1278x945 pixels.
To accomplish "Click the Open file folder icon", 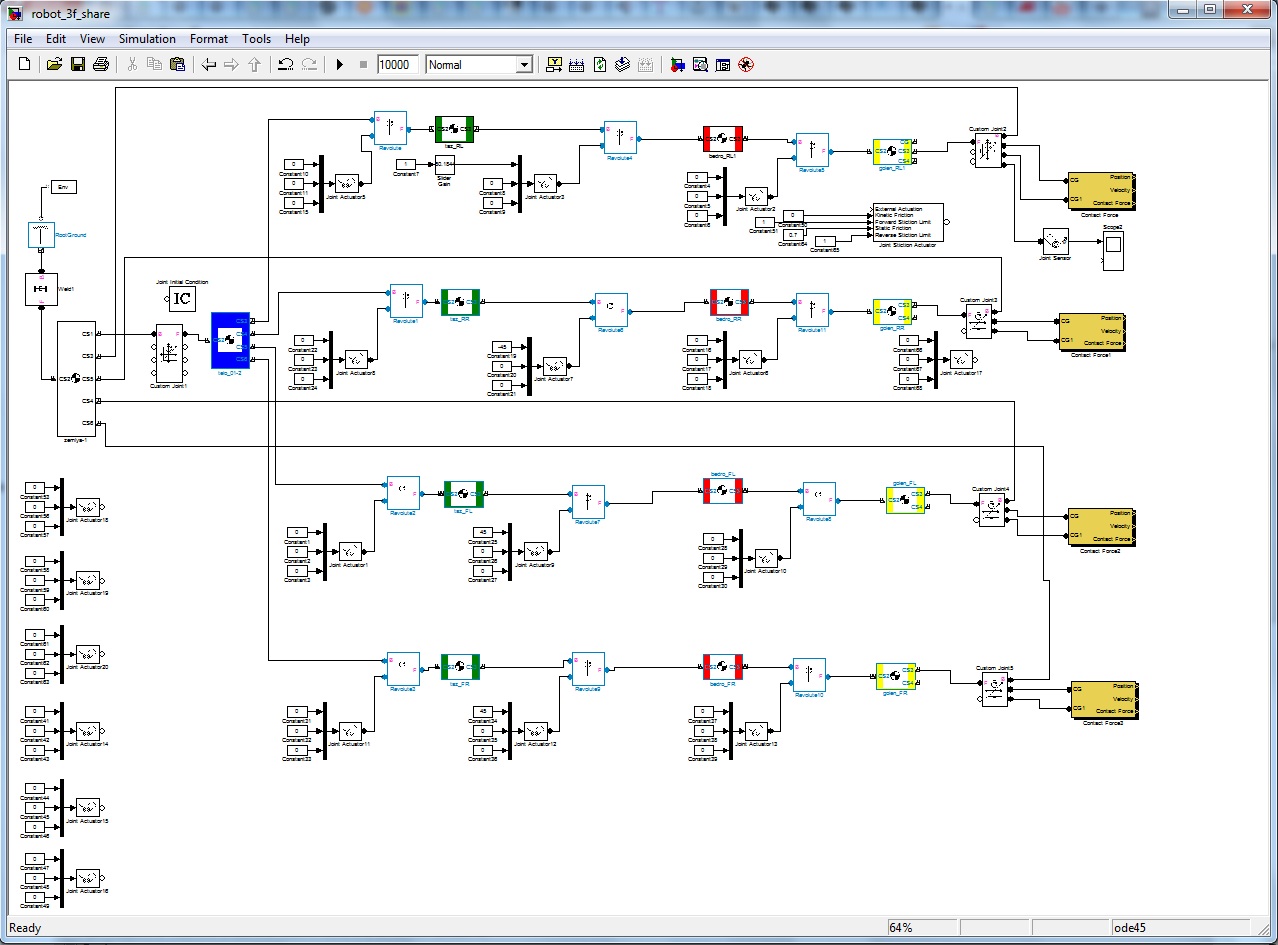I will 54,65.
